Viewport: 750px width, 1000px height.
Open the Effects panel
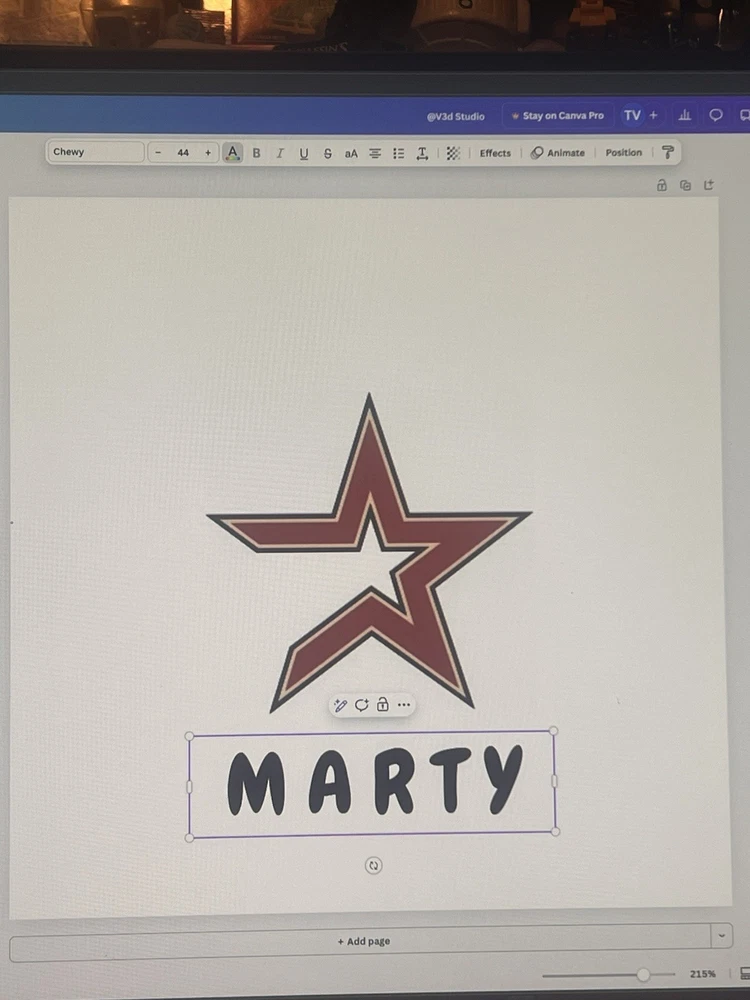tap(495, 153)
